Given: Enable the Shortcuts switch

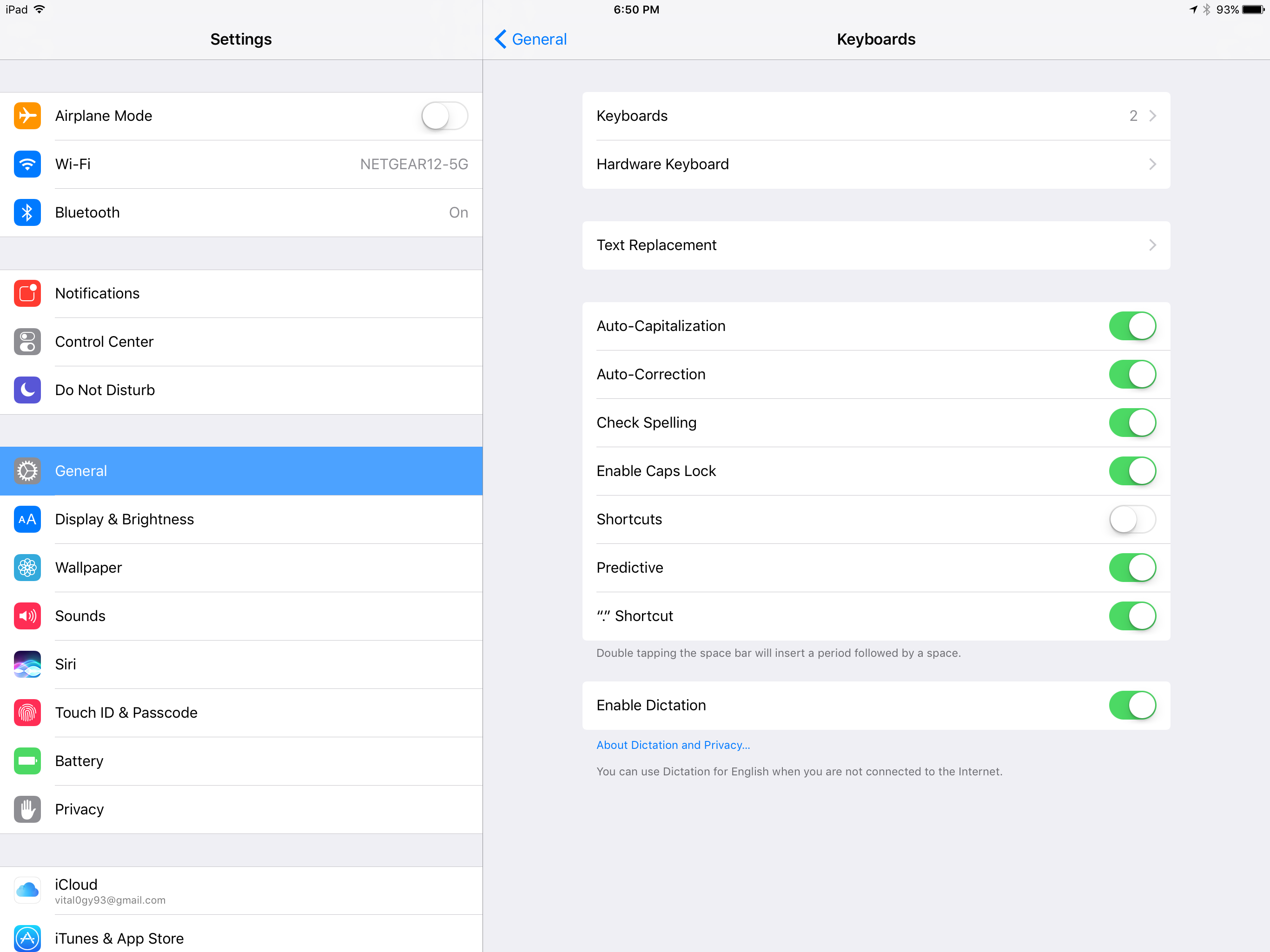Looking at the screenshot, I should point(1132,519).
